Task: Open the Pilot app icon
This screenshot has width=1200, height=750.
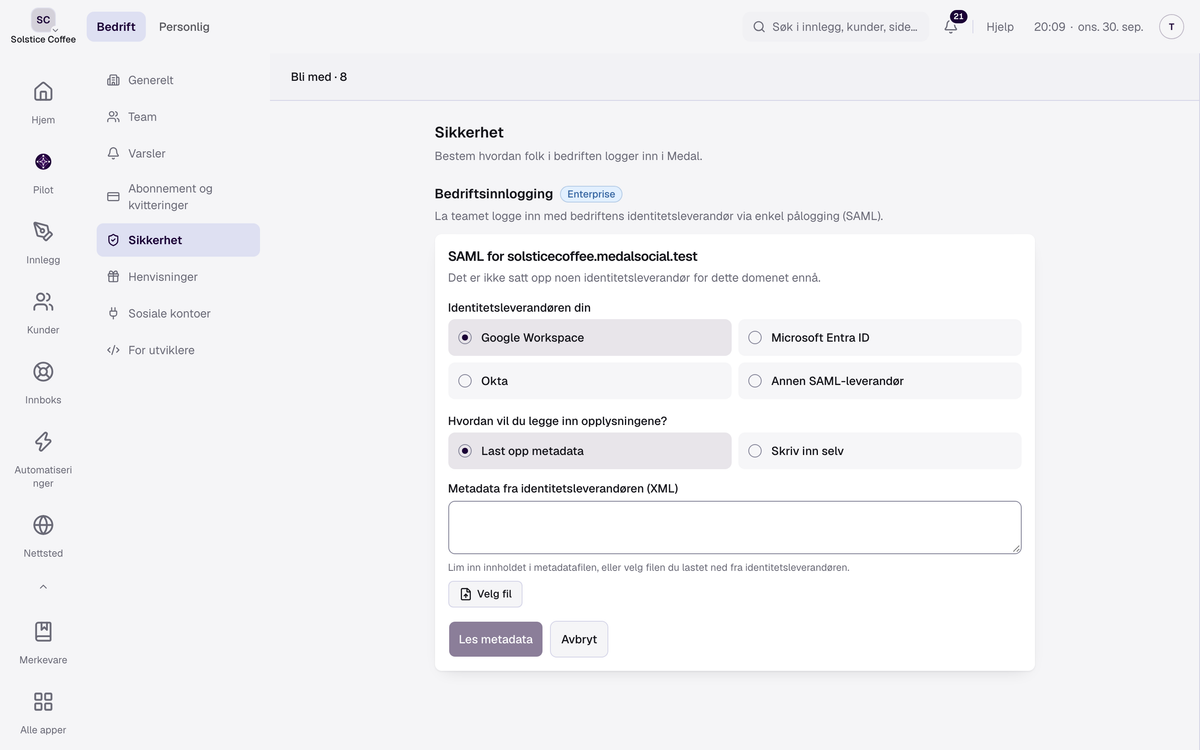Action: click(43, 162)
